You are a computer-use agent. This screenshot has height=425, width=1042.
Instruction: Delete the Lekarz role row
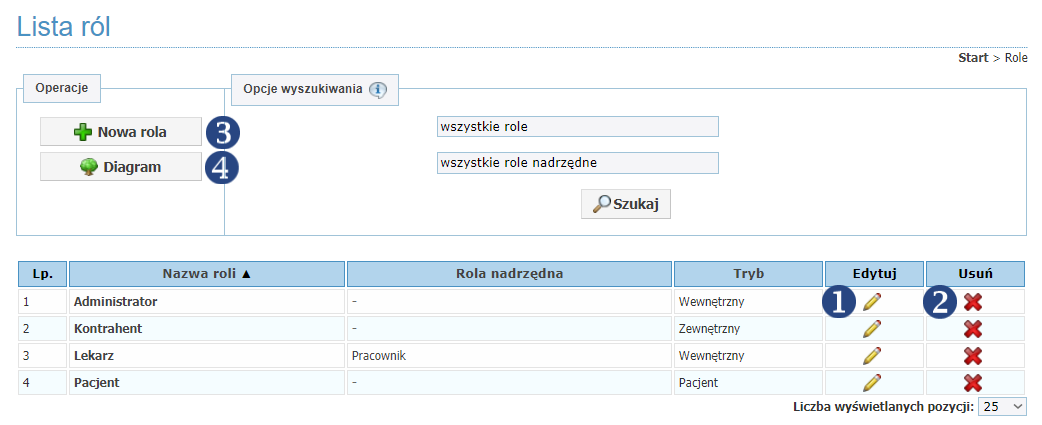[973, 356]
